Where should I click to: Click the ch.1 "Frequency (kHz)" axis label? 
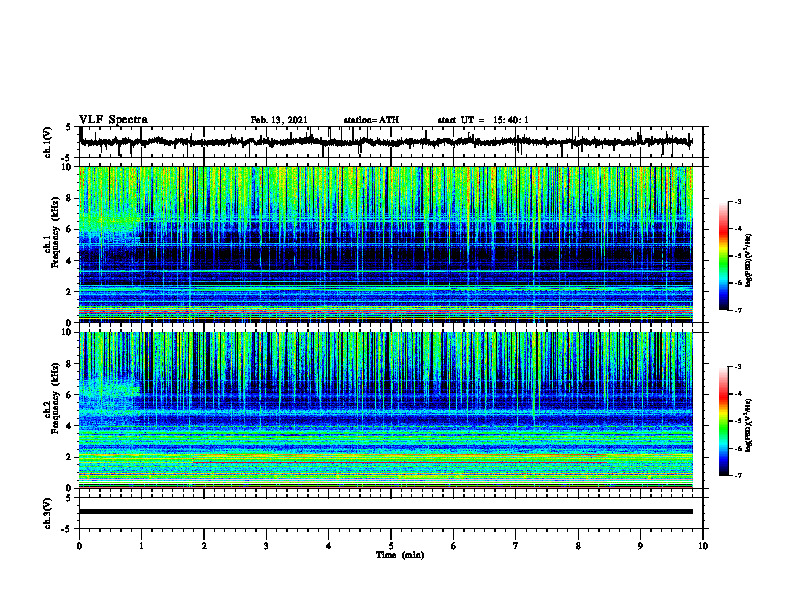point(55,232)
